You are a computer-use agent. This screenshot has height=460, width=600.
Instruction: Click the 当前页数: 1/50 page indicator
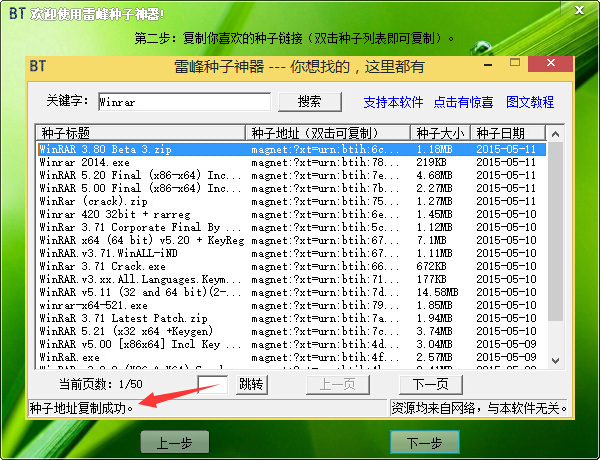(x=101, y=384)
